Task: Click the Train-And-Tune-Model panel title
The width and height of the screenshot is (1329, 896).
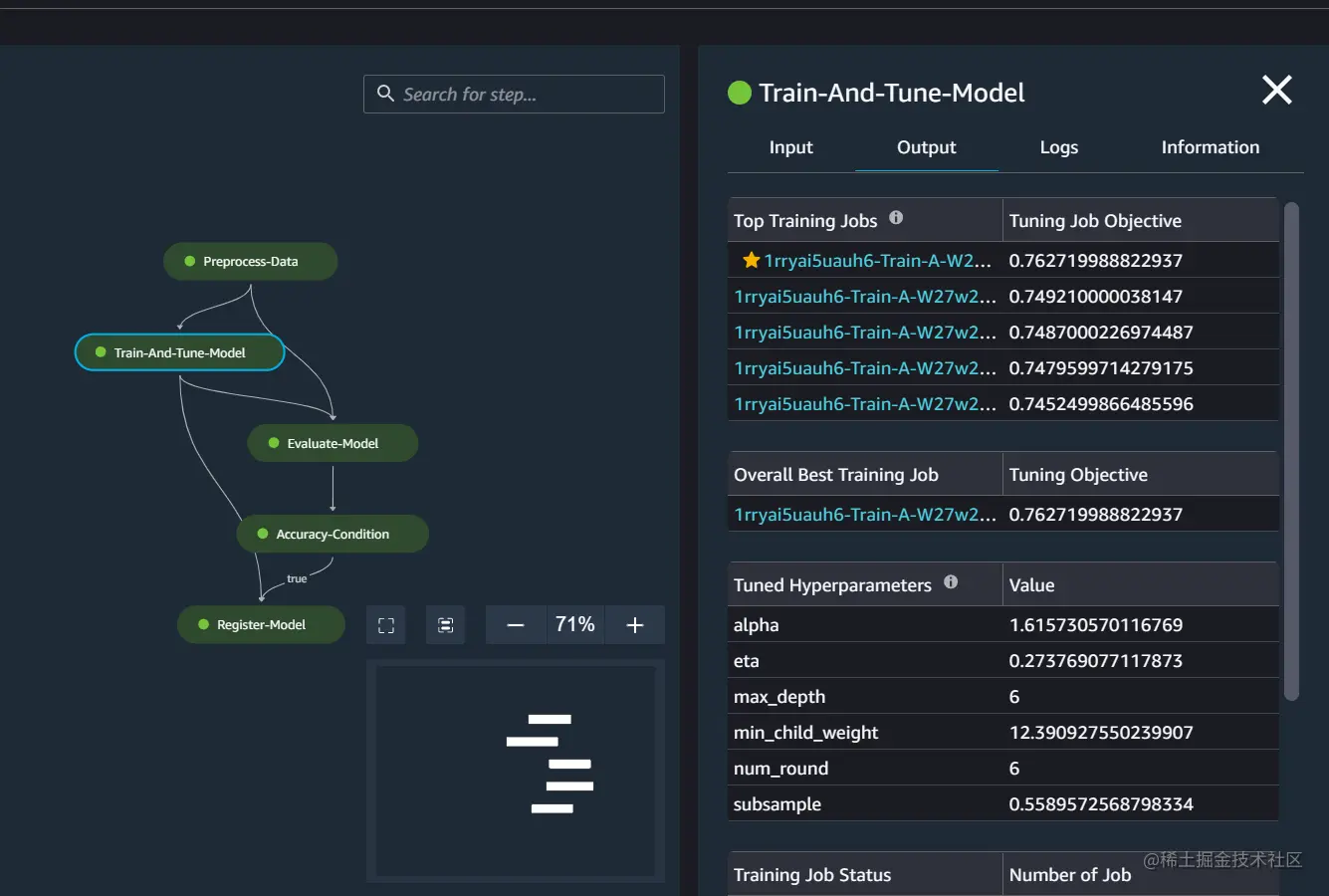Action: coord(892,93)
